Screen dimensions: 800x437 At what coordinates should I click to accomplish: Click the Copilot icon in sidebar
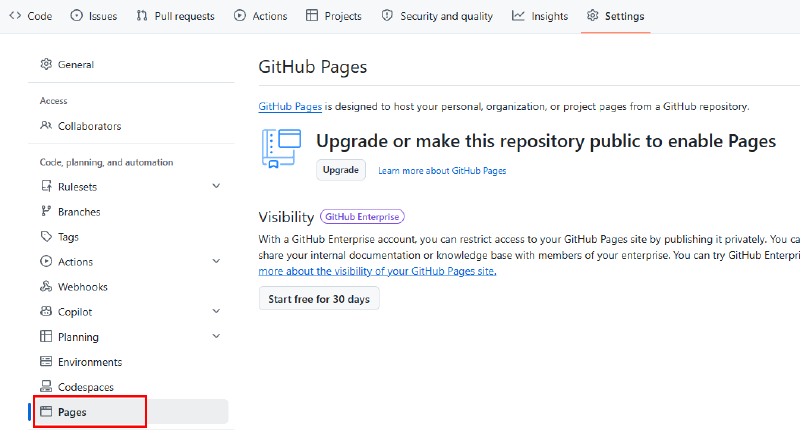click(x=46, y=311)
